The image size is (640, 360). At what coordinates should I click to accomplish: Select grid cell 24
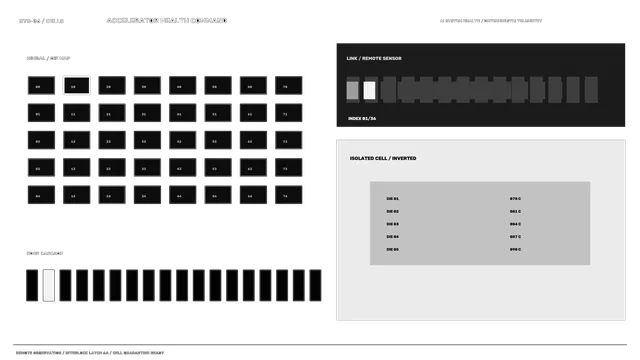[112, 195]
